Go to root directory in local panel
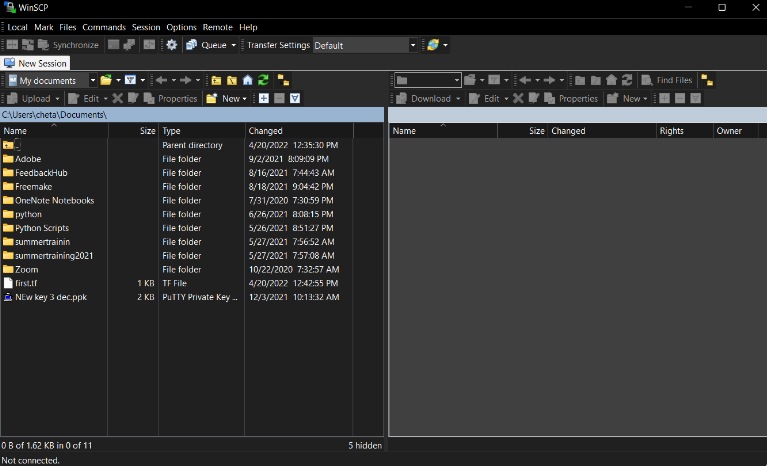 (232, 80)
